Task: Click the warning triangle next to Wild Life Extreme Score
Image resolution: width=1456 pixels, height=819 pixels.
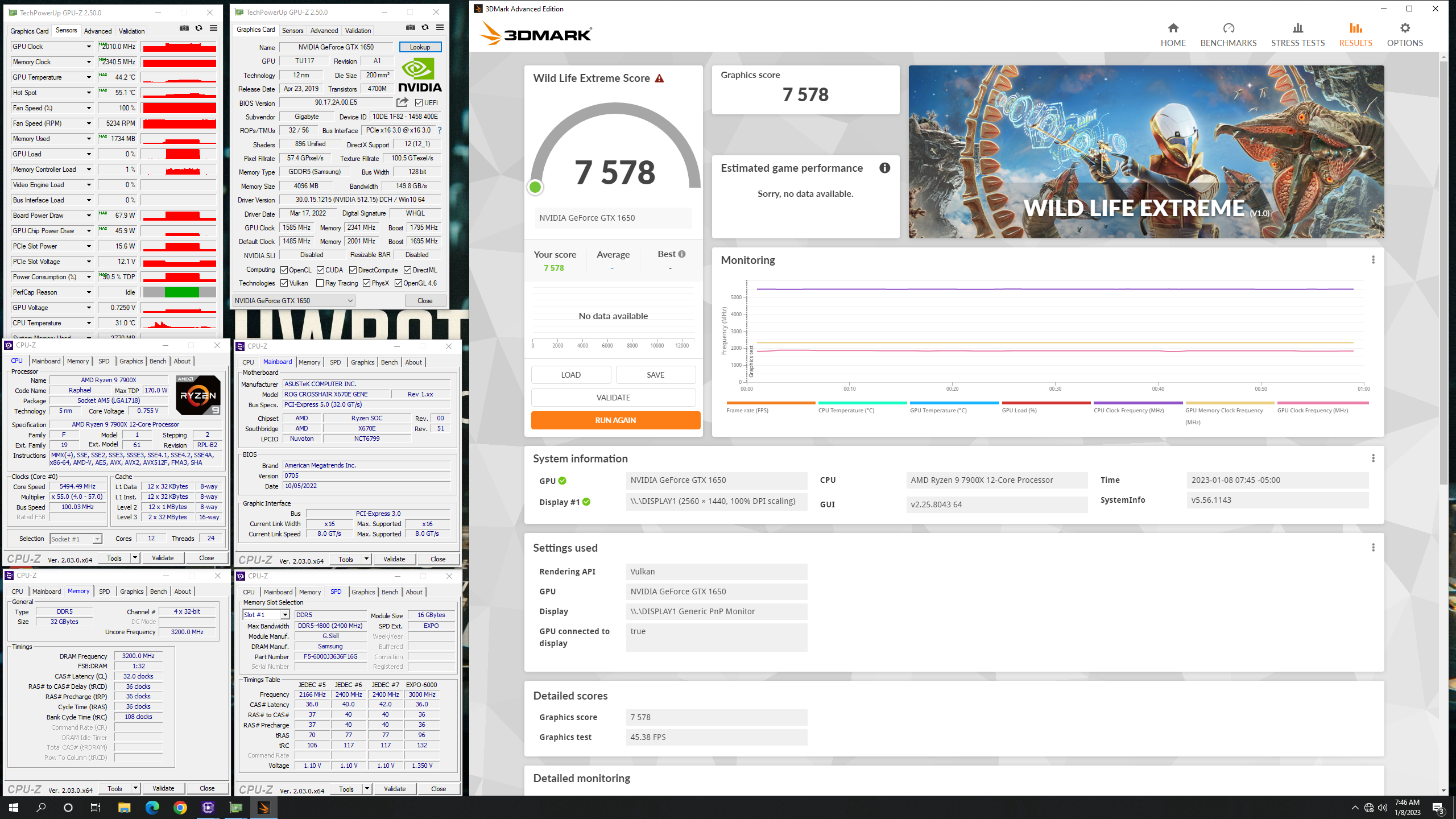Action: point(659,78)
